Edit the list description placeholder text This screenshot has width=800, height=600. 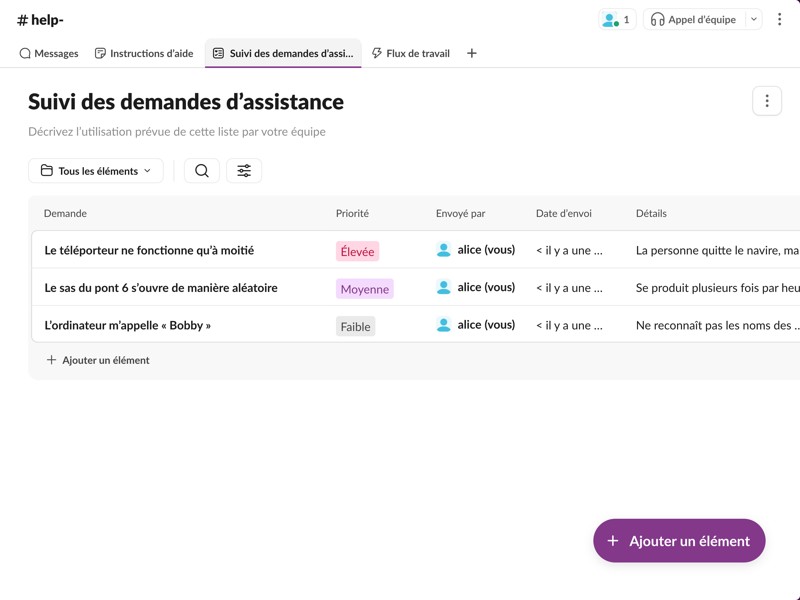tap(177, 131)
